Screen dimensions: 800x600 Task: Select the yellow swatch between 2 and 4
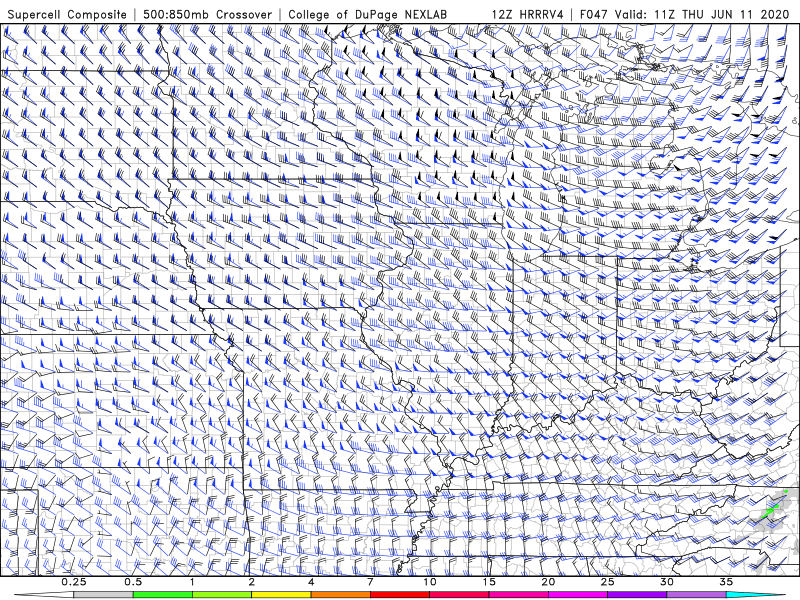click(281, 595)
